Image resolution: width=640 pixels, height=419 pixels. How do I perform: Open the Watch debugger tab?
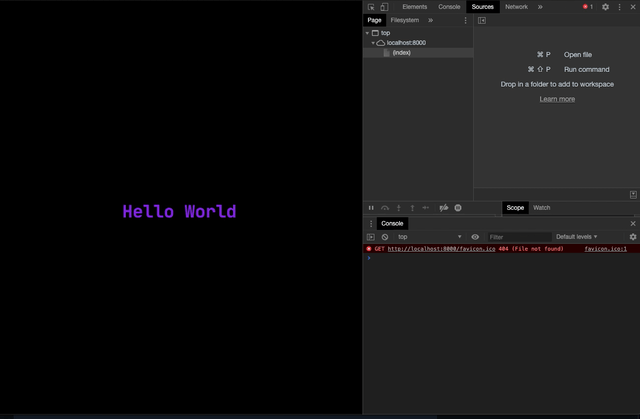[x=542, y=208]
